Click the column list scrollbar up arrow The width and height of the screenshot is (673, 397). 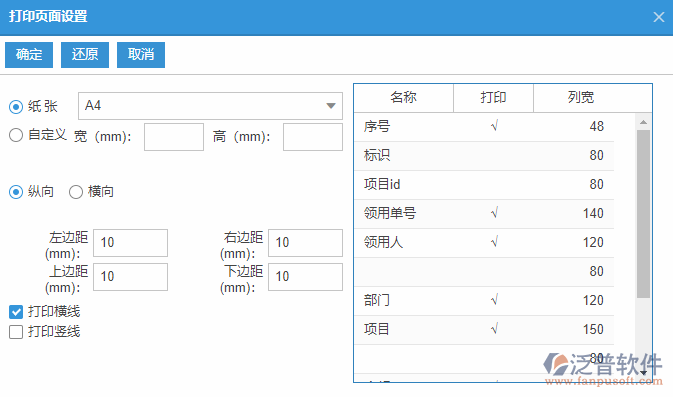tap(643, 122)
